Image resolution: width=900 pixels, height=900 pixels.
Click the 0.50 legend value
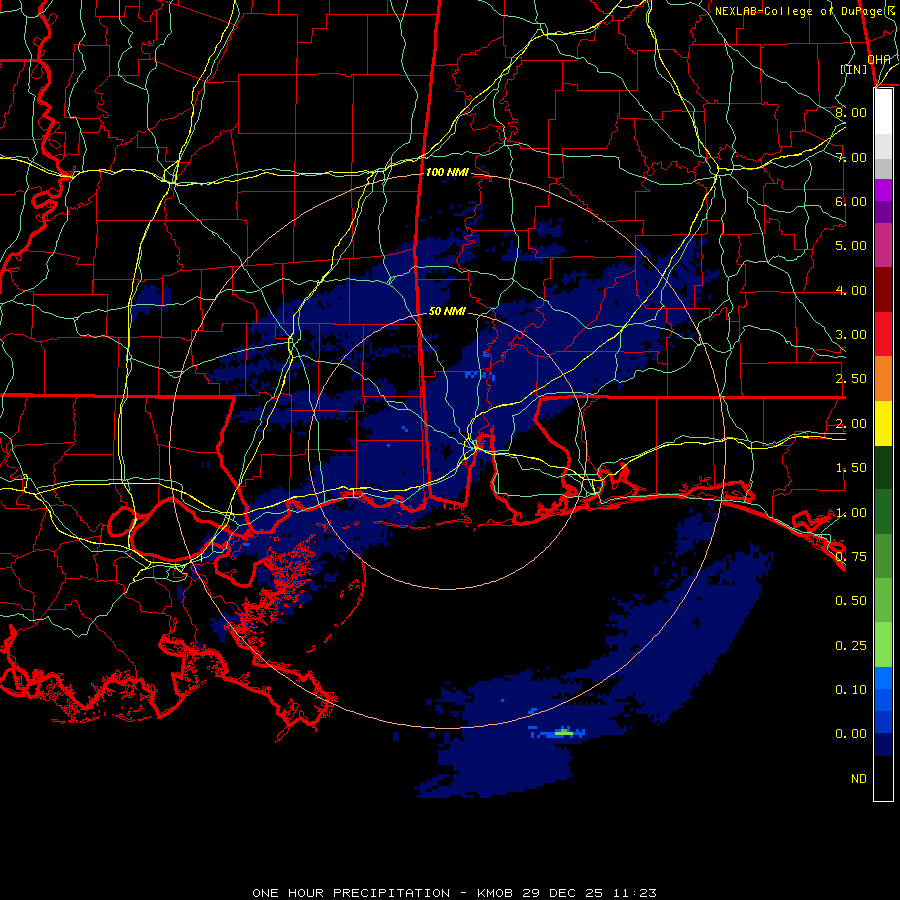click(851, 601)
